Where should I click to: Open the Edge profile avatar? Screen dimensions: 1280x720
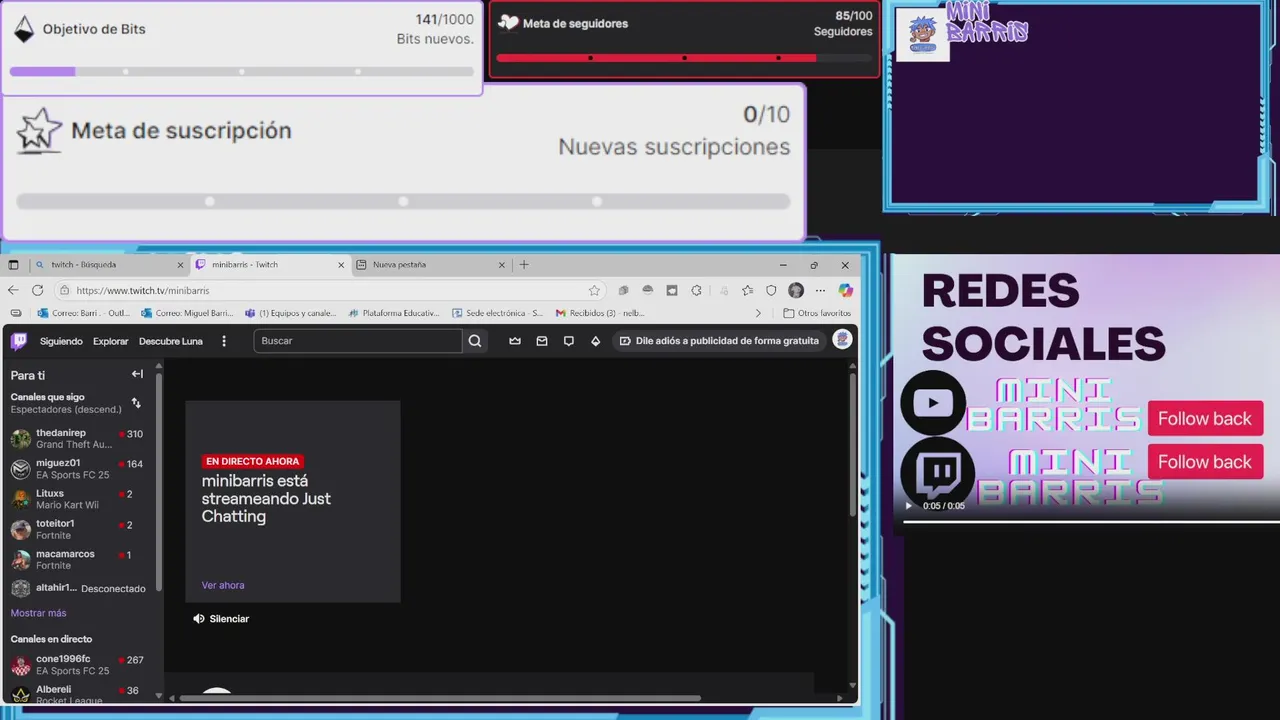click(796, 290)
